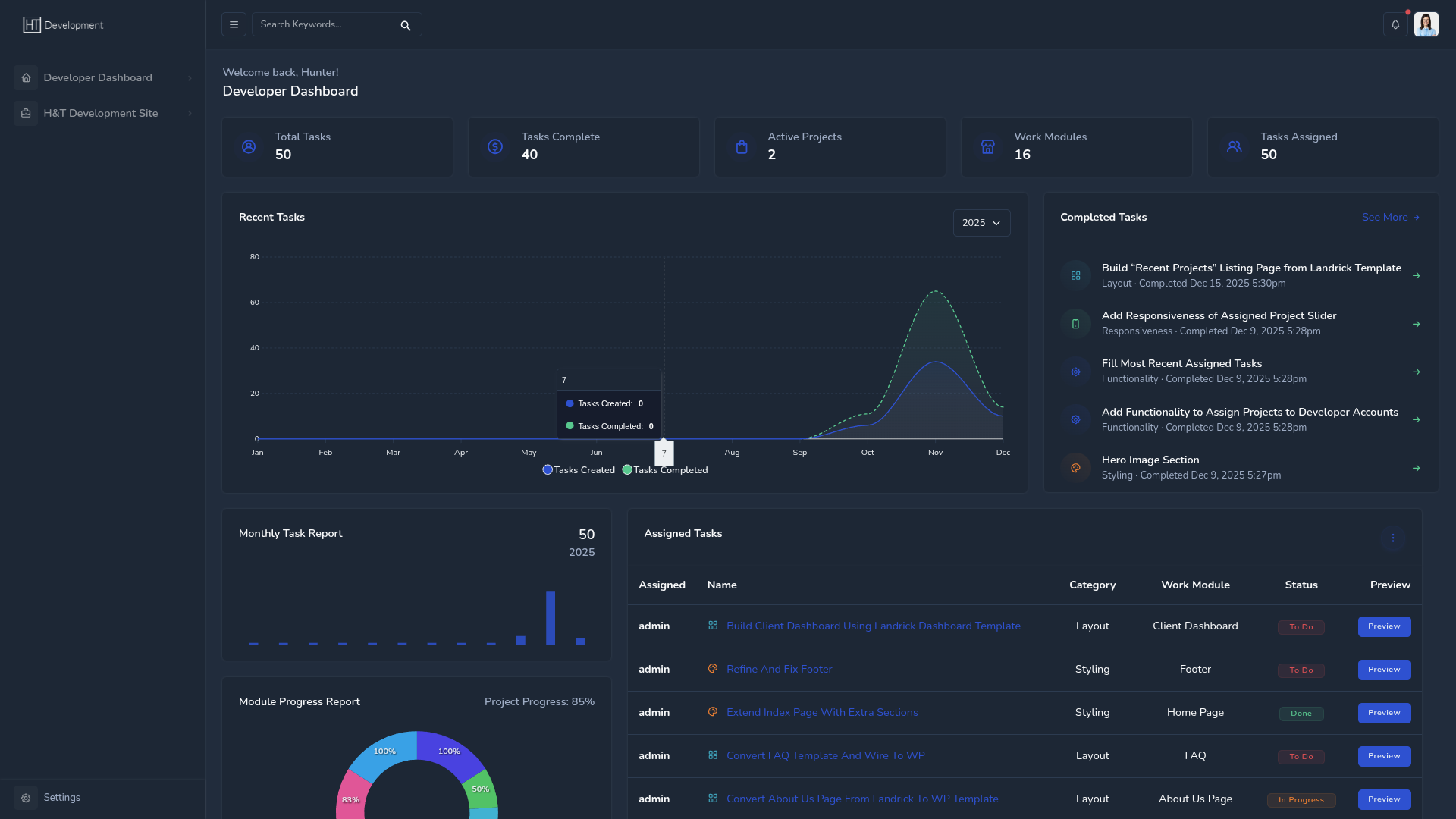Click arrow beside Hero Image Section task
The height and width of the screenshot is (819, 1456).
click(x=1416, y=468)
